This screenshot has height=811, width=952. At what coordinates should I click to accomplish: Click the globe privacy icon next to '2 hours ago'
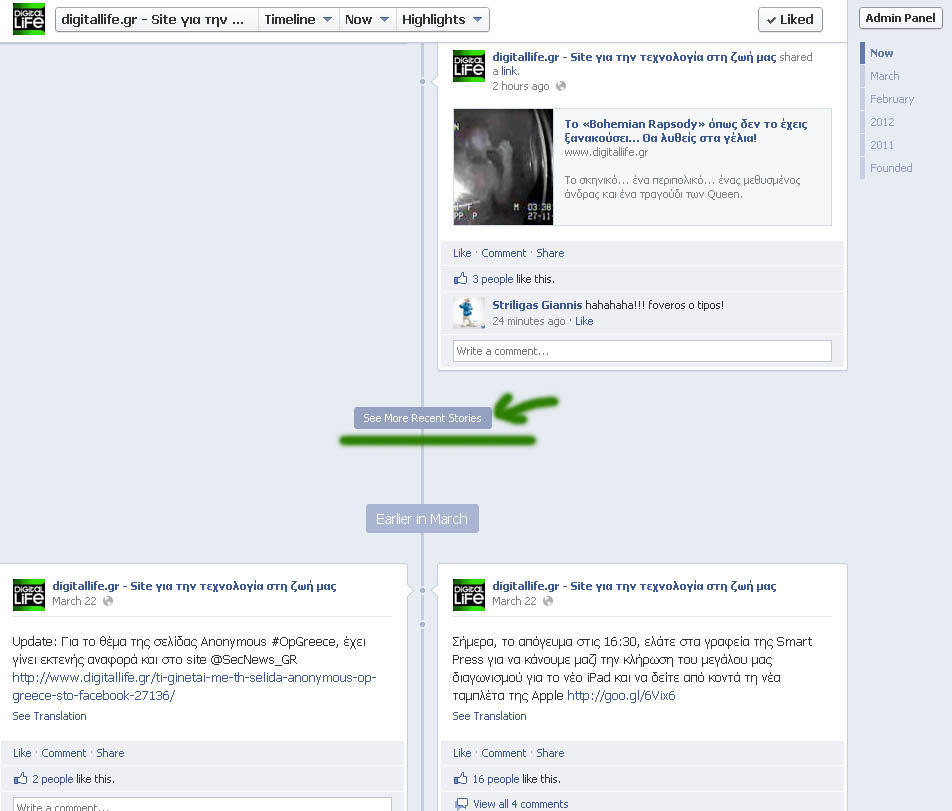pyautogui.click(x=561, y=86)
